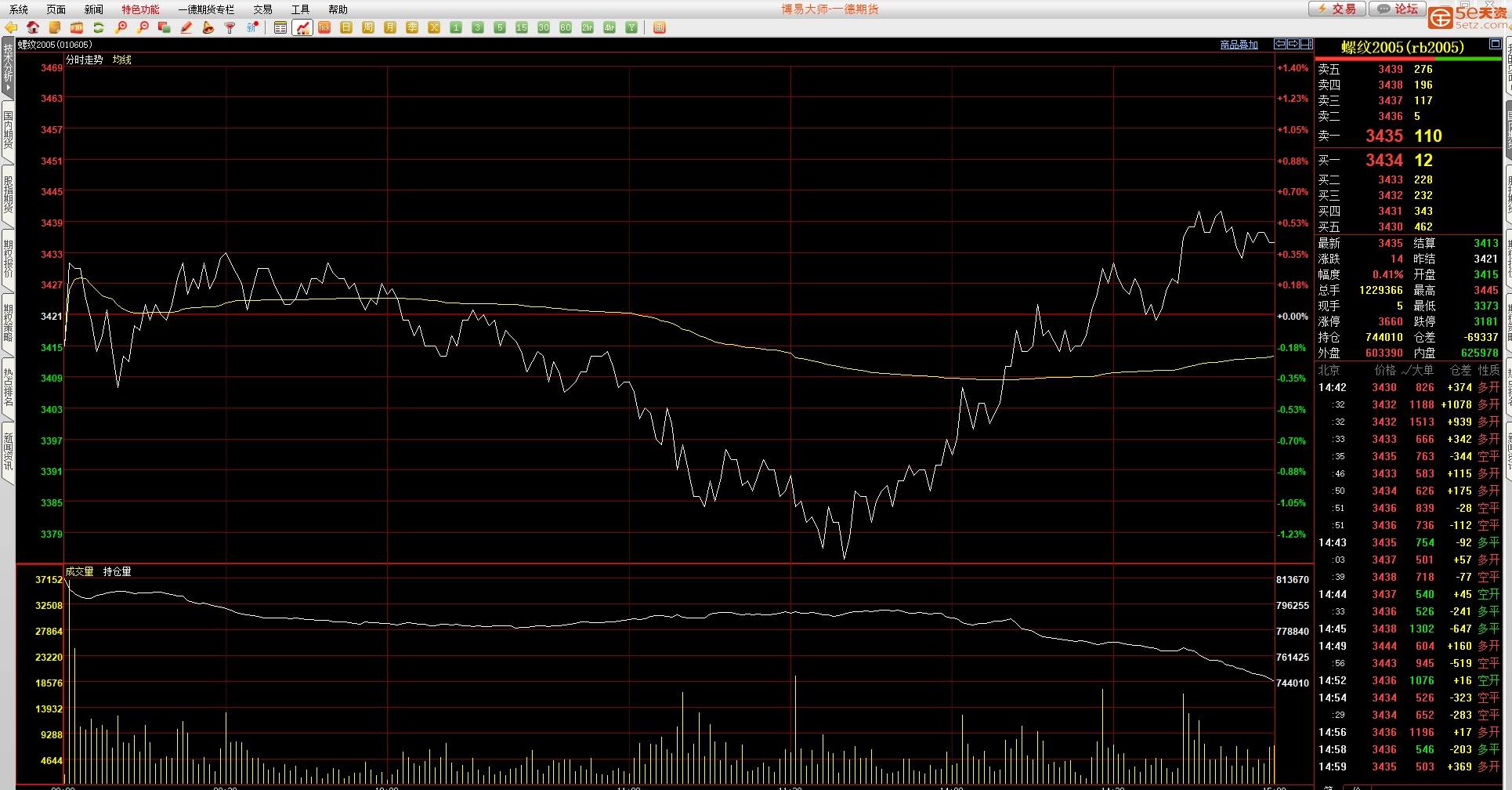Click the zoom in magnifier icon
The image size is (1512, 790).
(121, 27)
